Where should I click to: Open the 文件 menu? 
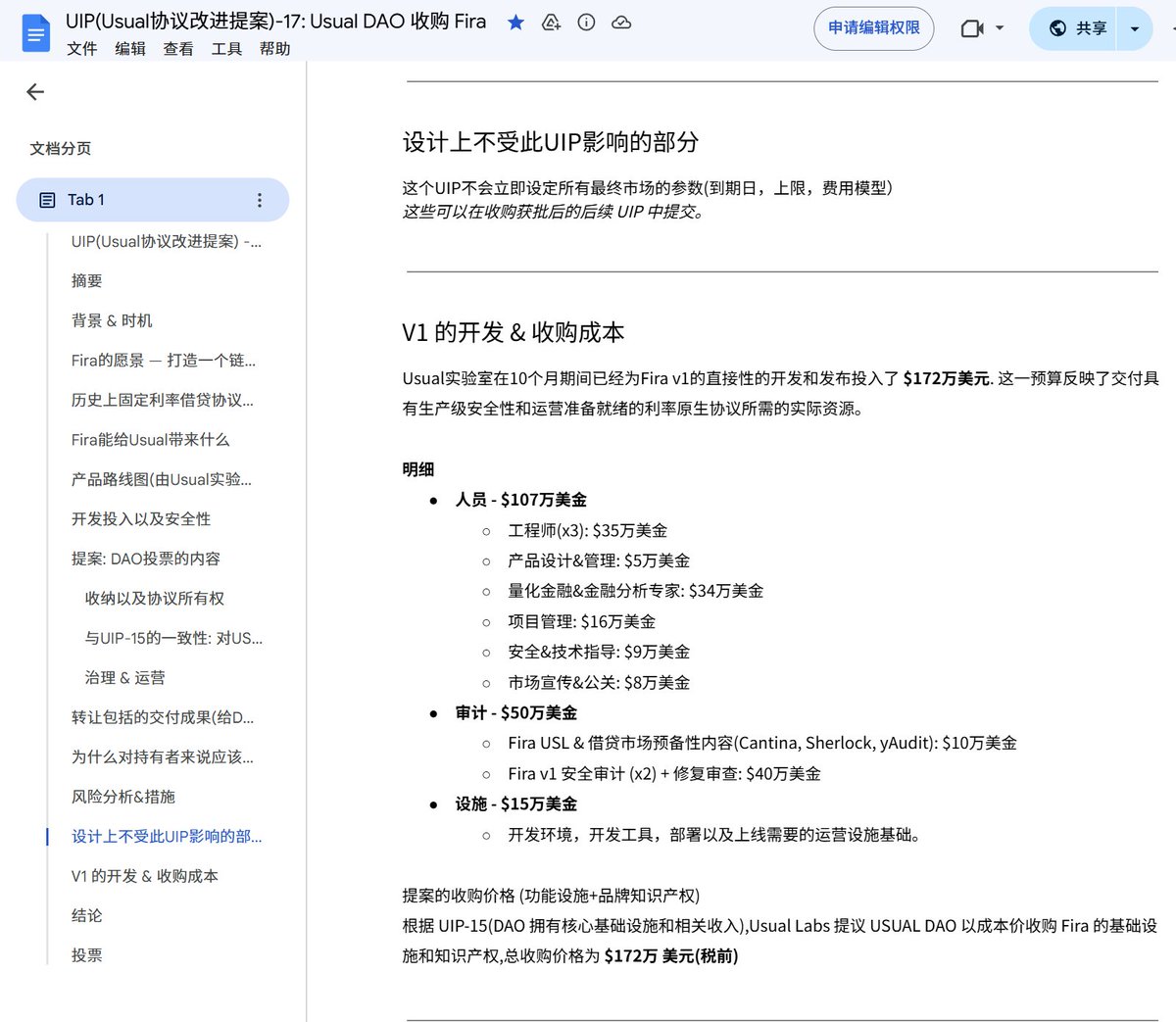[82, 48]
